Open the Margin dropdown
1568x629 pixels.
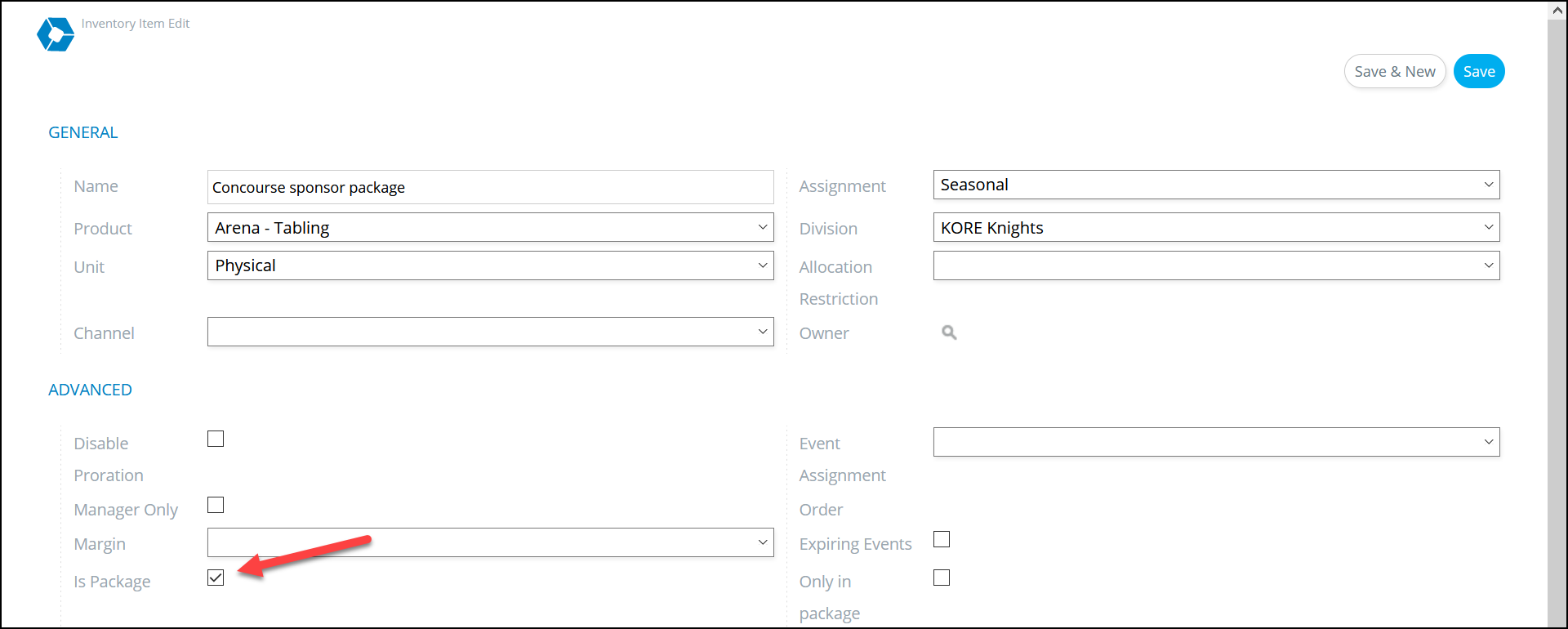(x=491, y=542)
